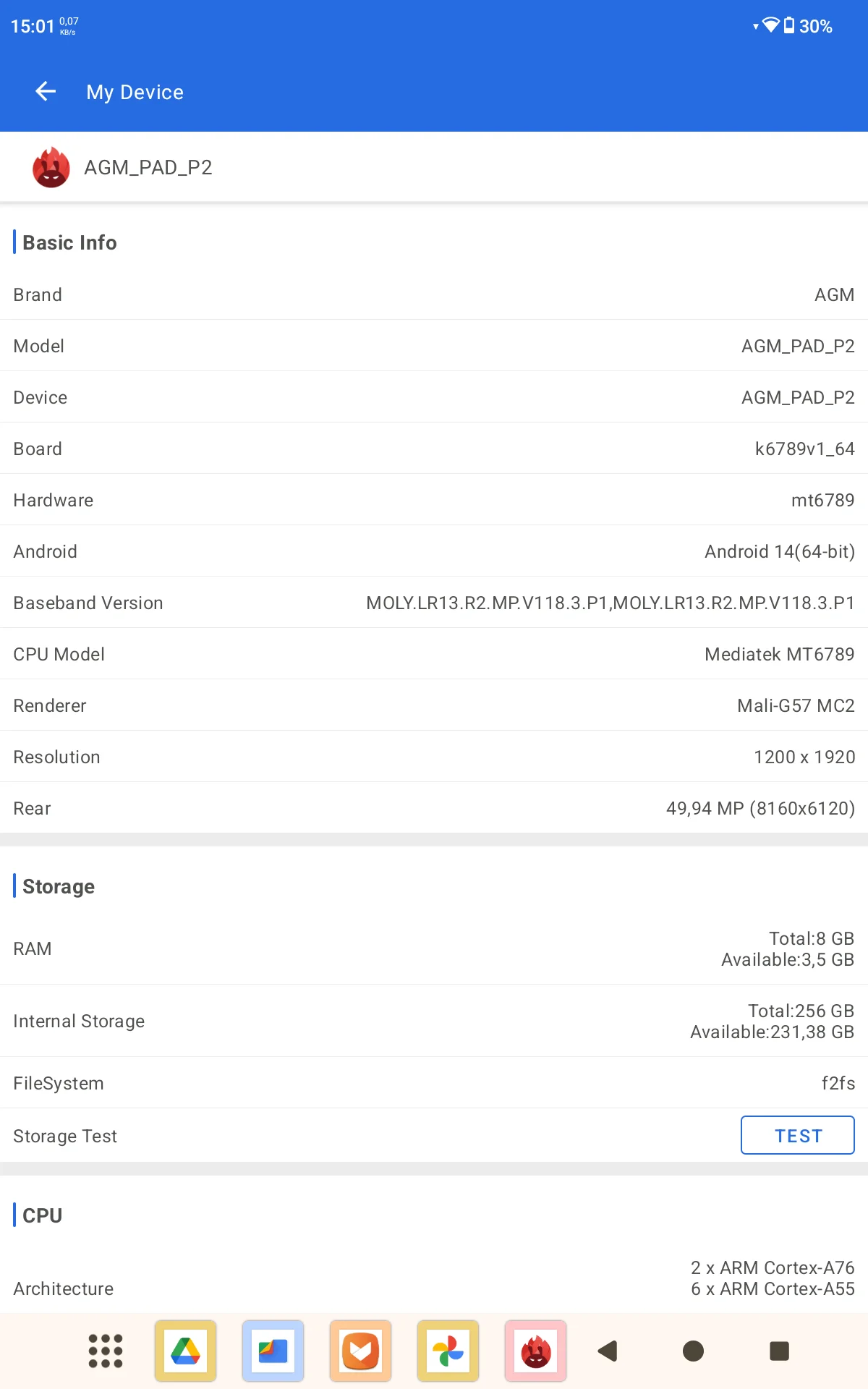Select the CPU Model Mediatek MT6789 row
868x1389 pixels.
pyautogui.click(x=434, y=653)
